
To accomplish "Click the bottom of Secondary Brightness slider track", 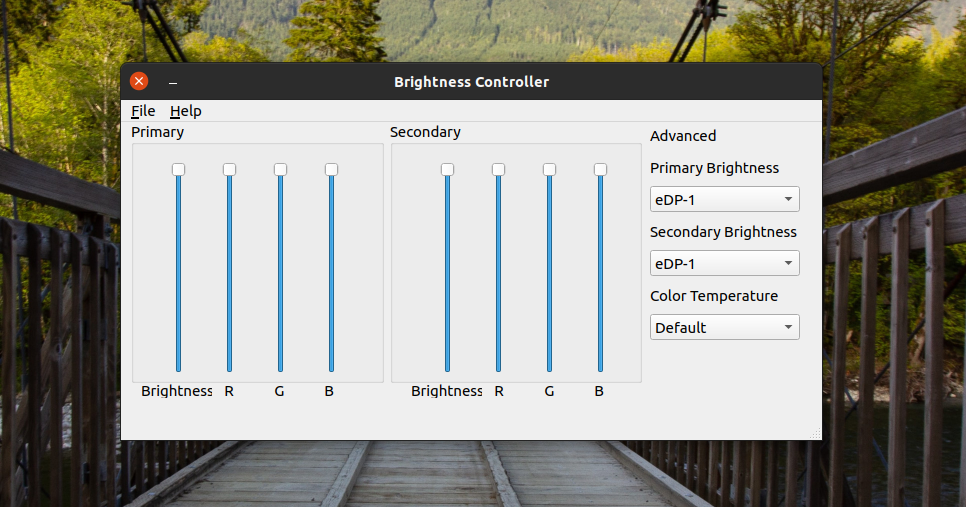I will pyautogui.click(x=447, y=365).
